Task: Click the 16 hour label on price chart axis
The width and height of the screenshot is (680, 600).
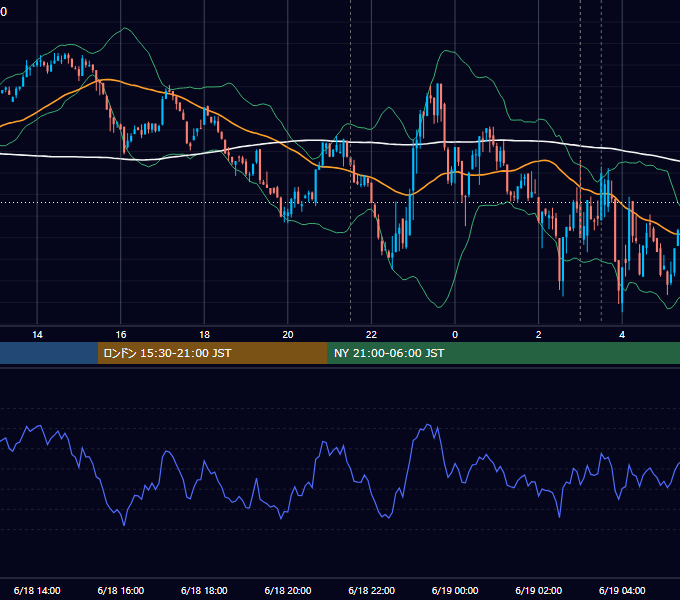Action: coord(121,335)
